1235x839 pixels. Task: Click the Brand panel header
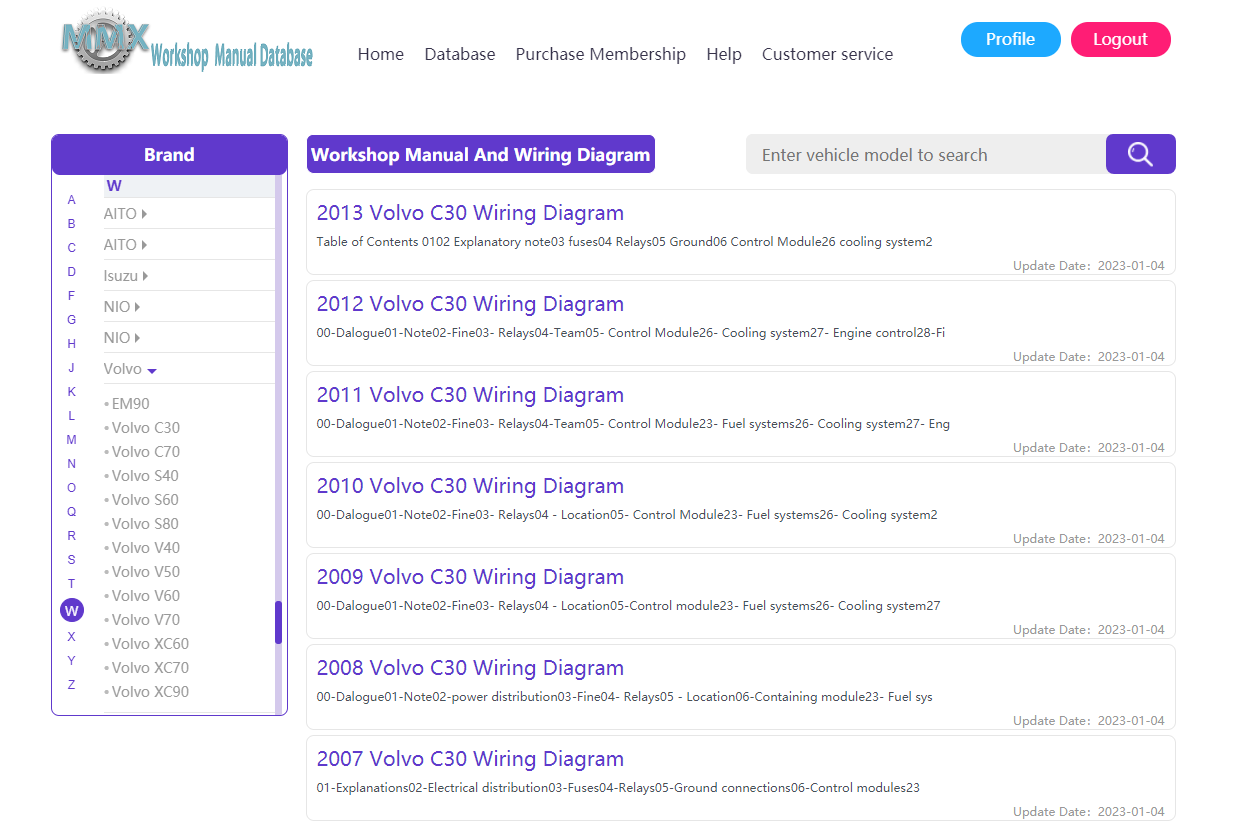pyautogui.click(x=169, y=154)
